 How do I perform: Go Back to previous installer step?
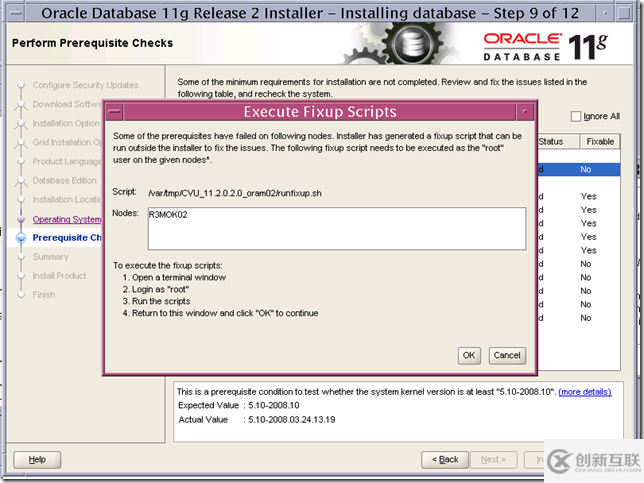click(x=445, y=460)
